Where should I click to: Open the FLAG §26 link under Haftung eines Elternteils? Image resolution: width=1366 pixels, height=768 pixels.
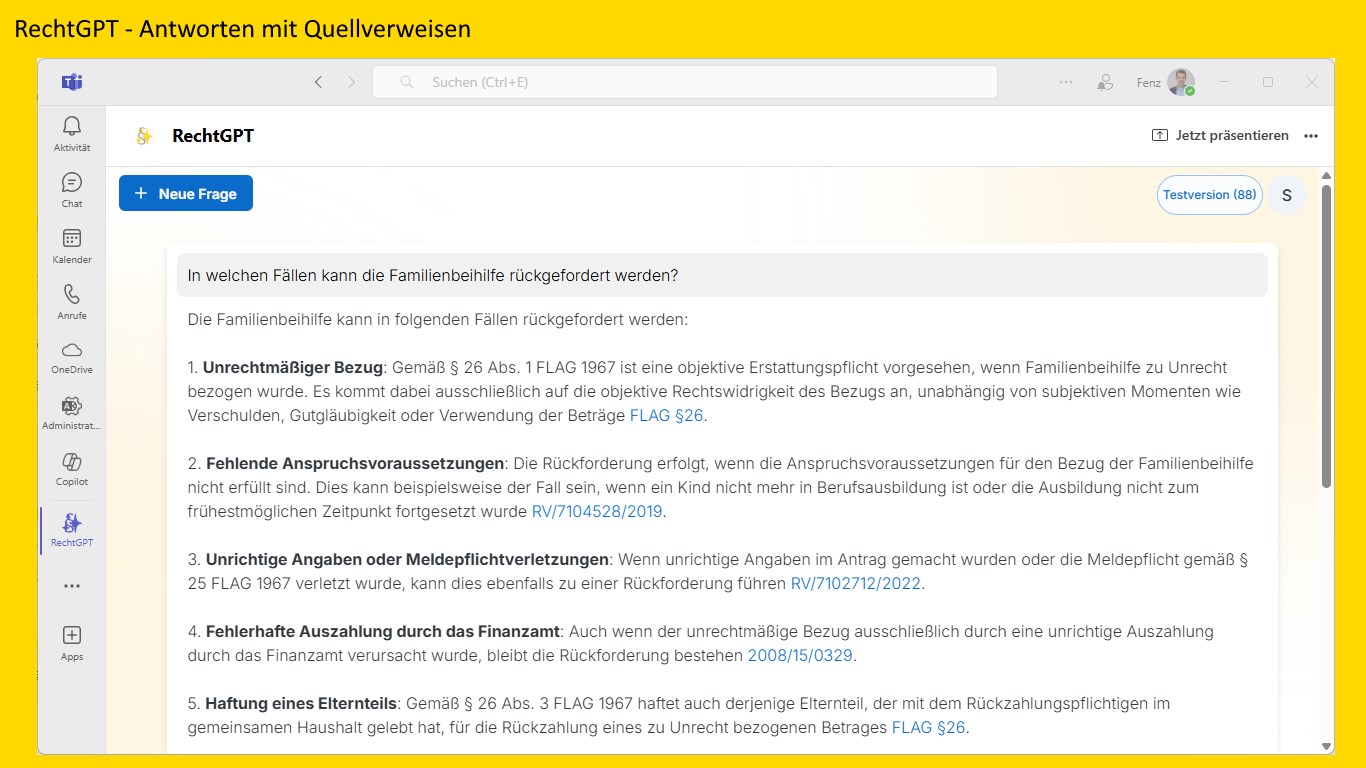click(929, 727)
